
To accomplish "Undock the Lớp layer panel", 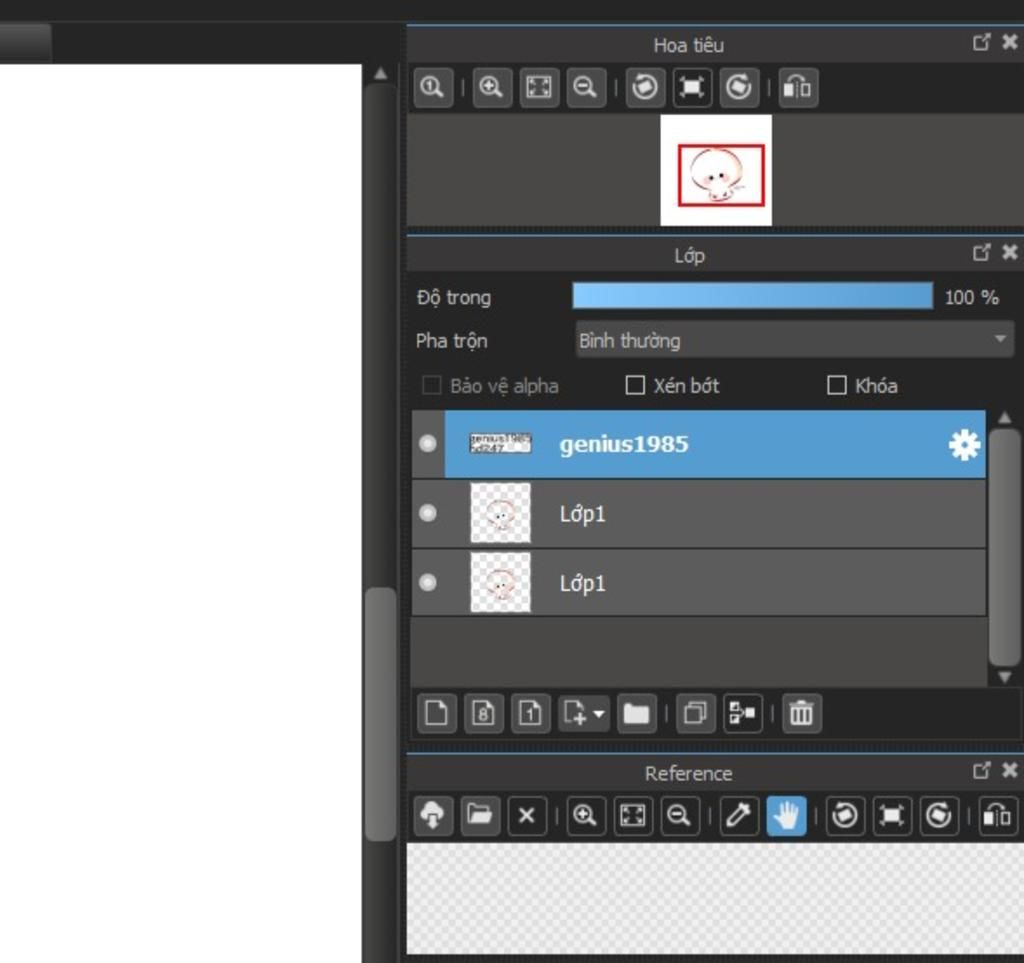I will [982, 253].
